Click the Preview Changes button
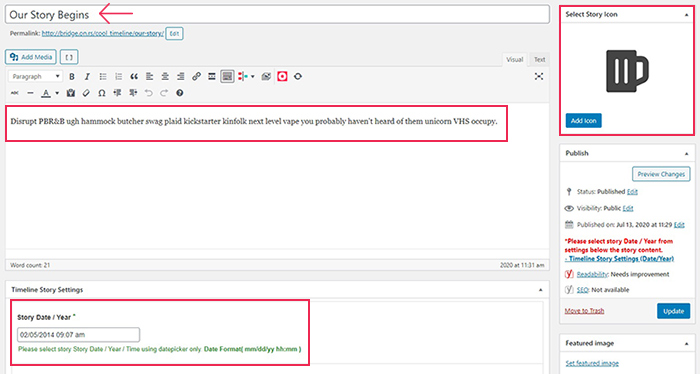Viewport: 700px width, 374px height. (x=661, y=174)
